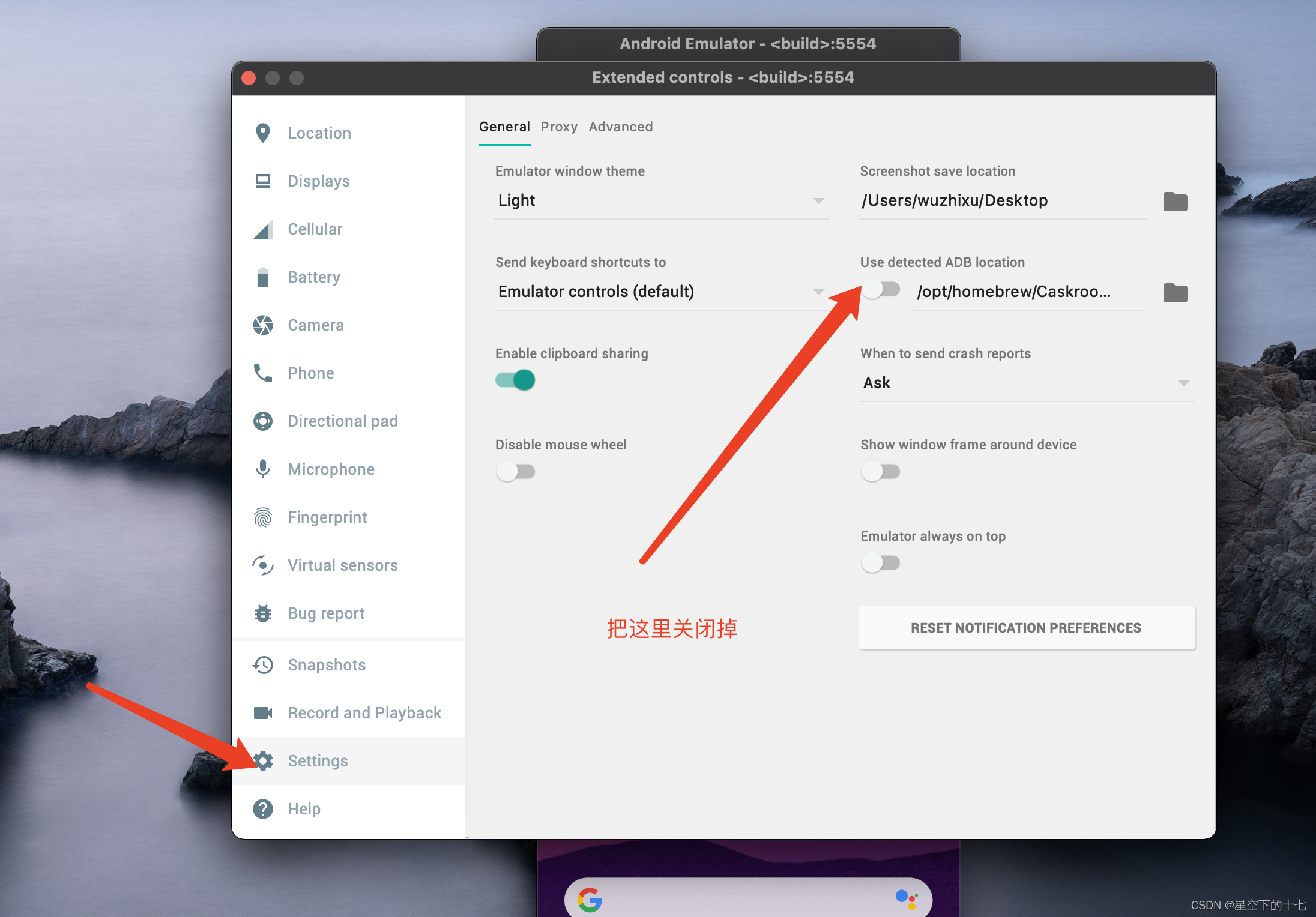Select the Location panel icon
Screen dimensions: 1316x917
coord(262,133)
